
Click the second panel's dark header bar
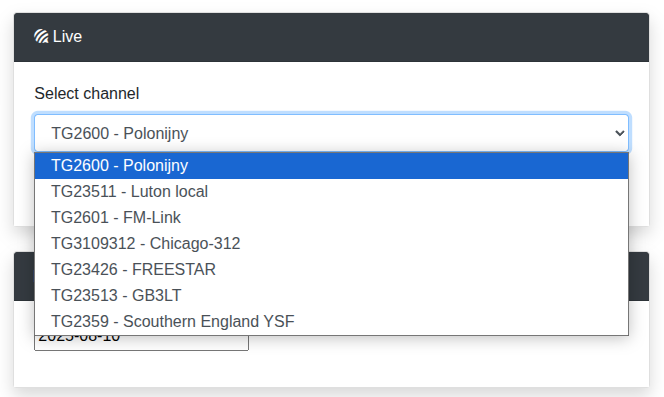639,276
